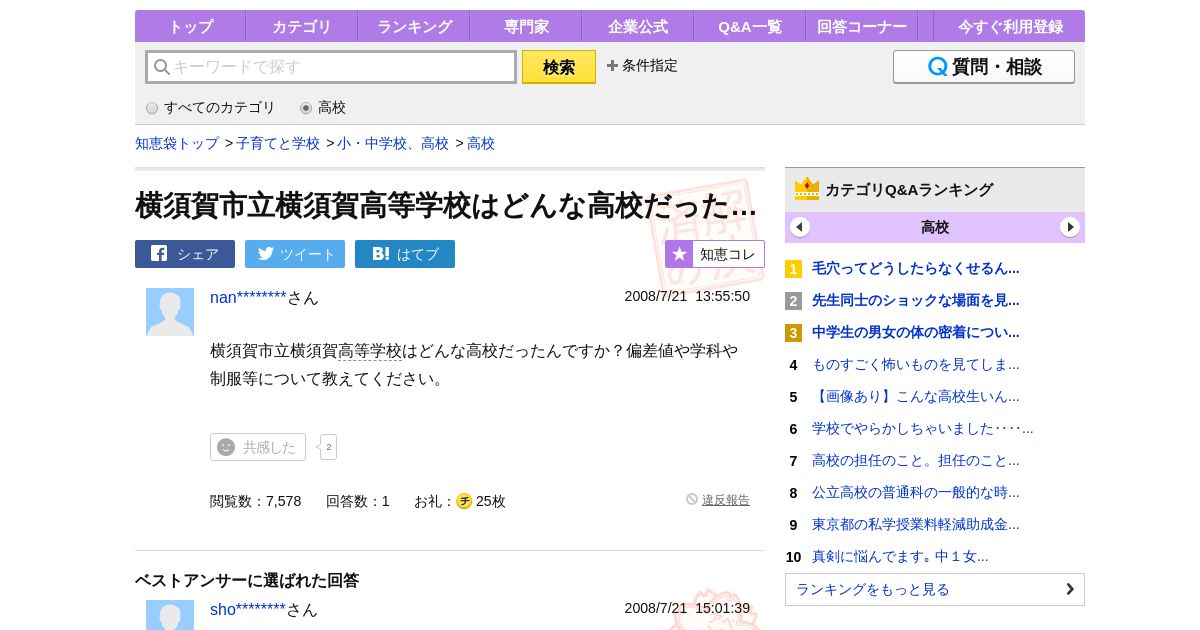Image resolution: width=1200 pixels, height=630 pixels.
Task: Open the トップ tab
Action: pyautogui.click(x=190, y=26)
